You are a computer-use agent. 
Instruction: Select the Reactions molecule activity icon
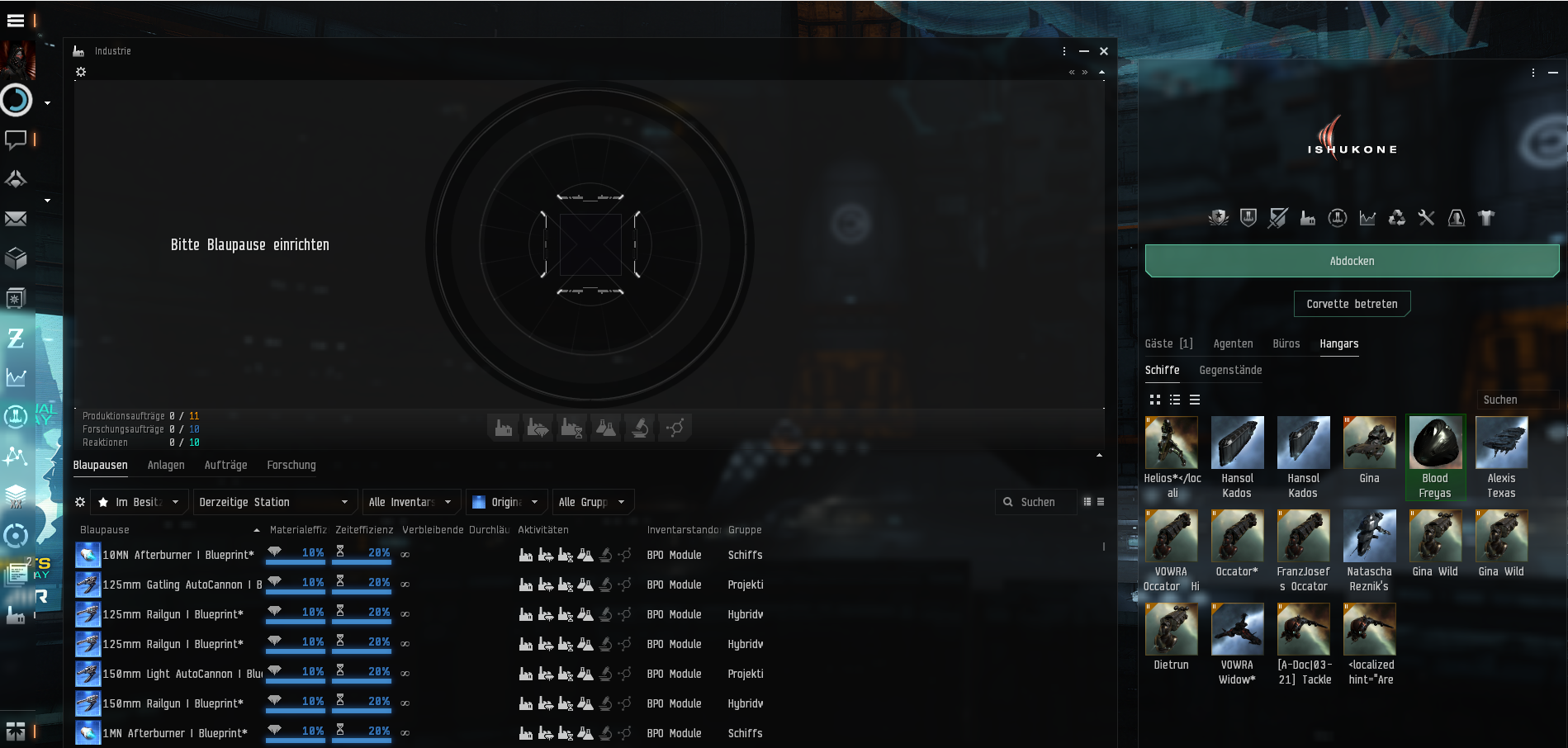click(x=675, y=428)
